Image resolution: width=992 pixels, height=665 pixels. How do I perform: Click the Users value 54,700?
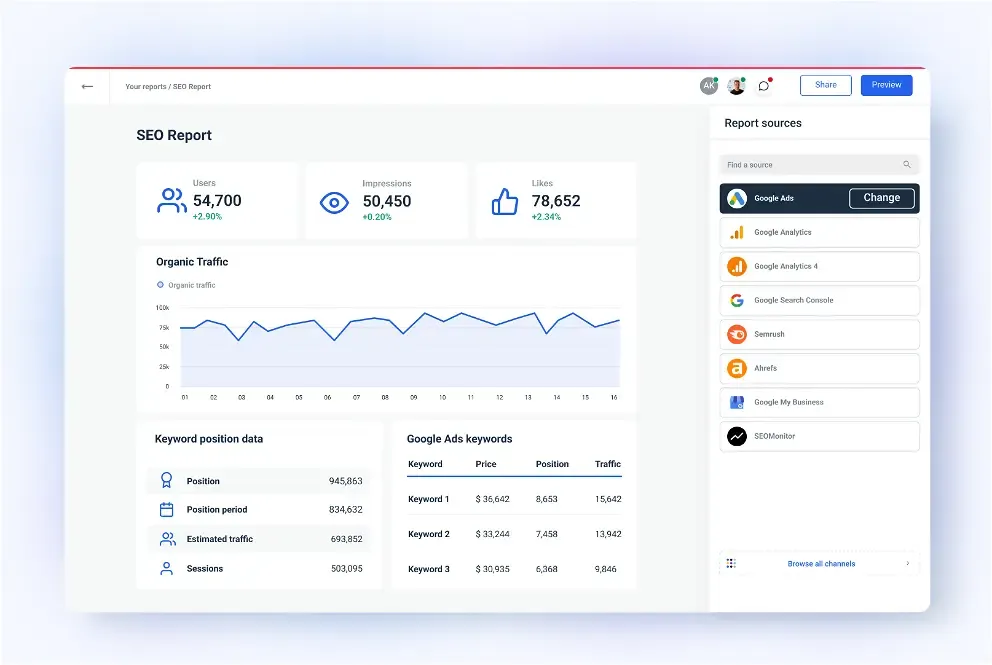tap(217, 201)
